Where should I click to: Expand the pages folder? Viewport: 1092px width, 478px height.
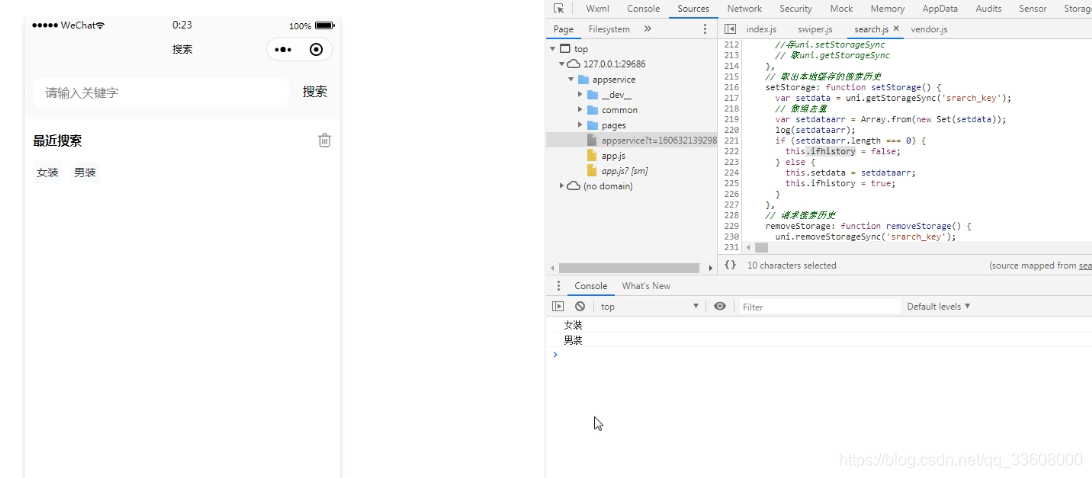click(x=579, y=125)
